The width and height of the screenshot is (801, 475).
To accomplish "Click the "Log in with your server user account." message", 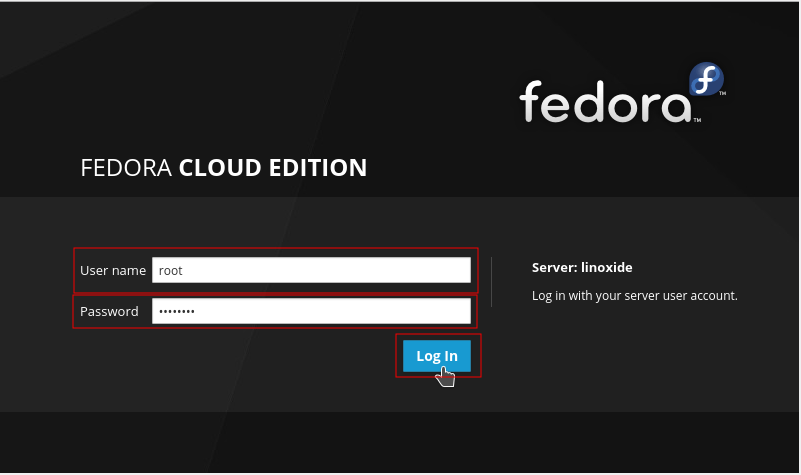I will click(634, 296).
